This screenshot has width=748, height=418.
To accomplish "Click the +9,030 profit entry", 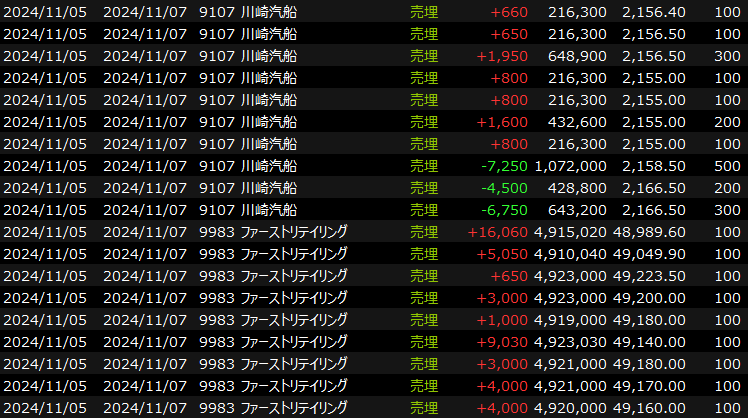I will click(x=503, y=342).
